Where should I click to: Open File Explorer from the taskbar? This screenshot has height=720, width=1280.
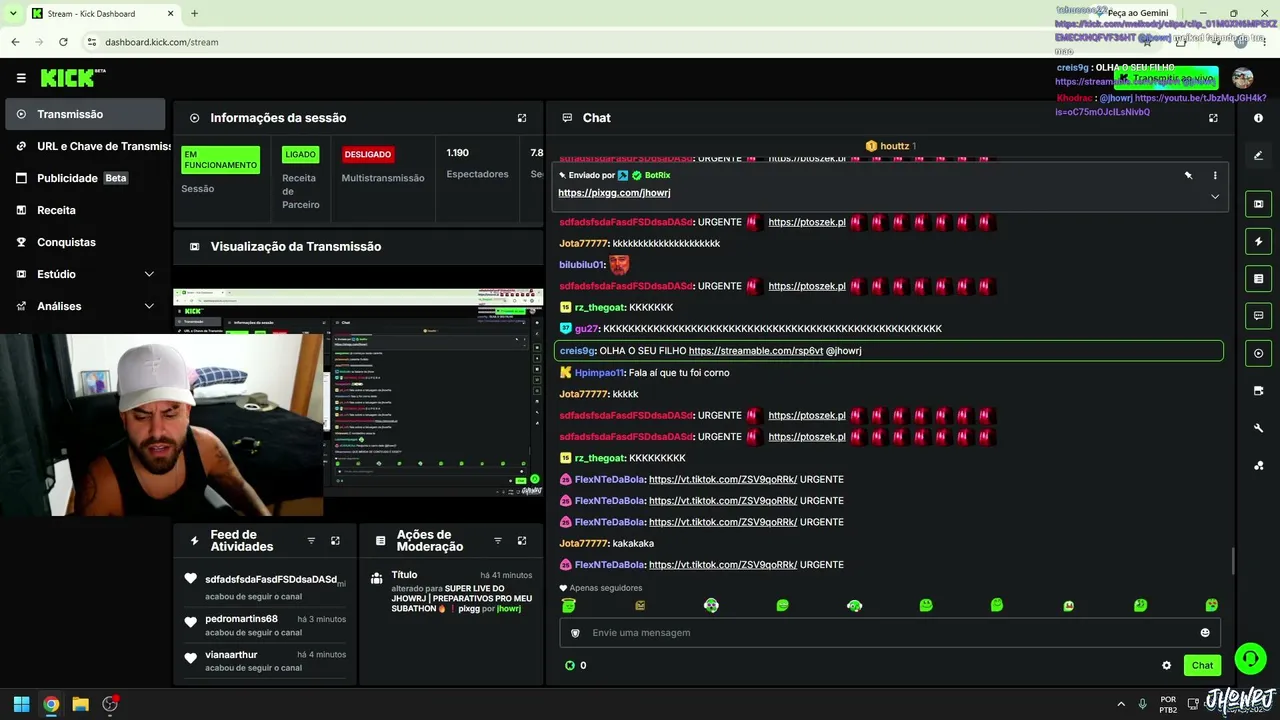(80, 704)
